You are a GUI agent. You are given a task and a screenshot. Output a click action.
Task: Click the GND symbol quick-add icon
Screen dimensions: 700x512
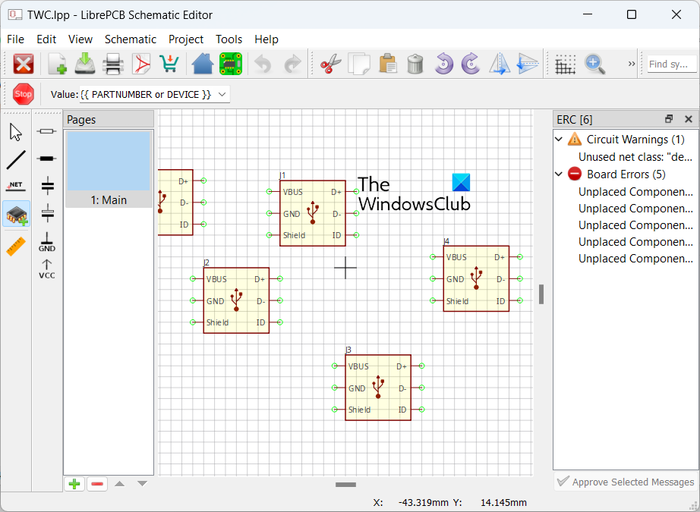click(47, 240)
